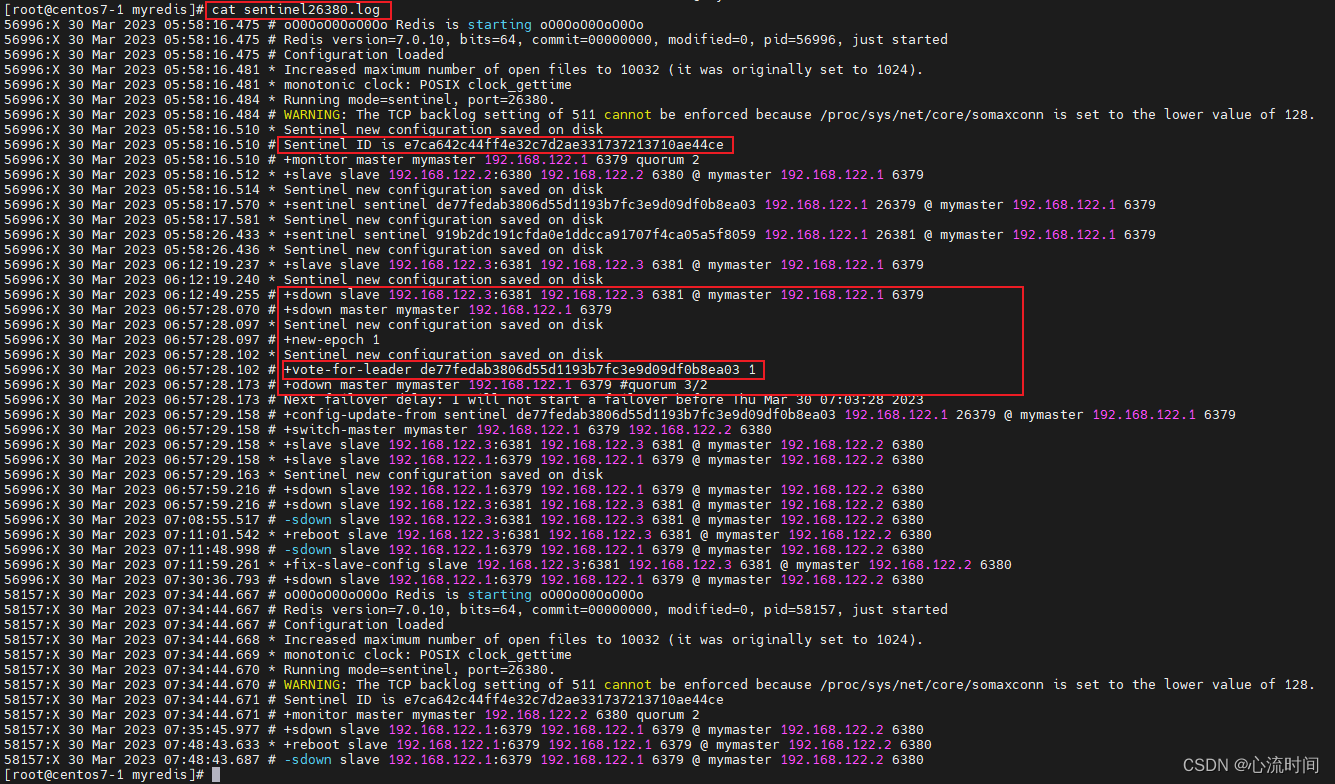Click '+slave slave 192.168.122.2:6380' entry at 05:58:16.512
This screenshot has width=1335, height=784.
click(x=603, y=175)
